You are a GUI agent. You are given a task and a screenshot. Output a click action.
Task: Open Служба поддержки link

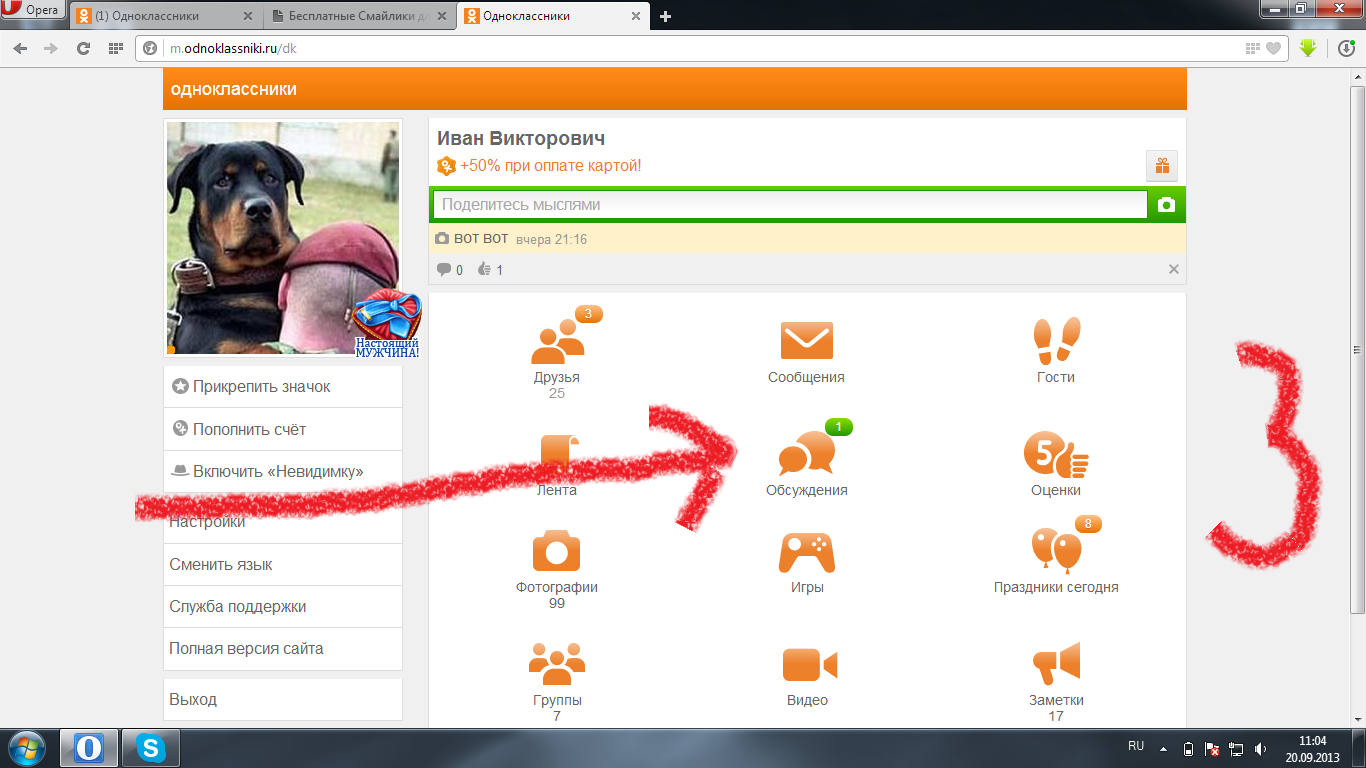click(283, 606)
